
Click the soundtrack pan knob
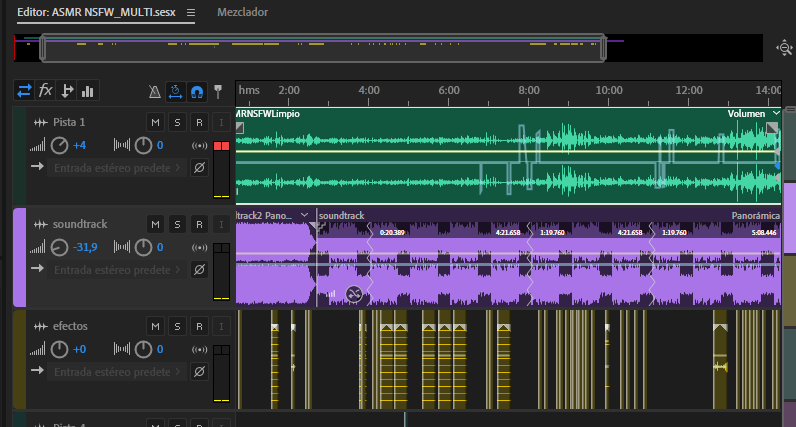(143, 248)
